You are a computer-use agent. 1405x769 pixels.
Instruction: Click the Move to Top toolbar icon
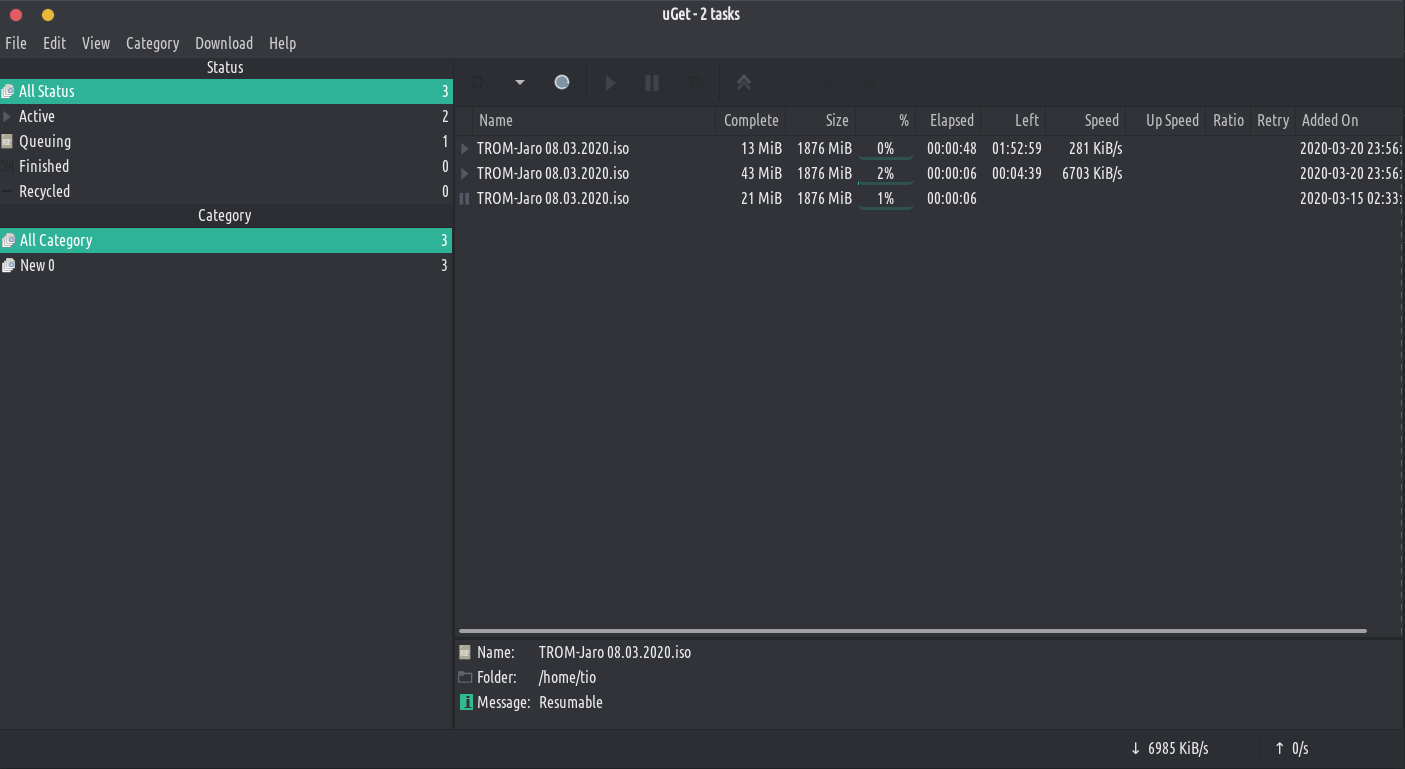(827, 83)
